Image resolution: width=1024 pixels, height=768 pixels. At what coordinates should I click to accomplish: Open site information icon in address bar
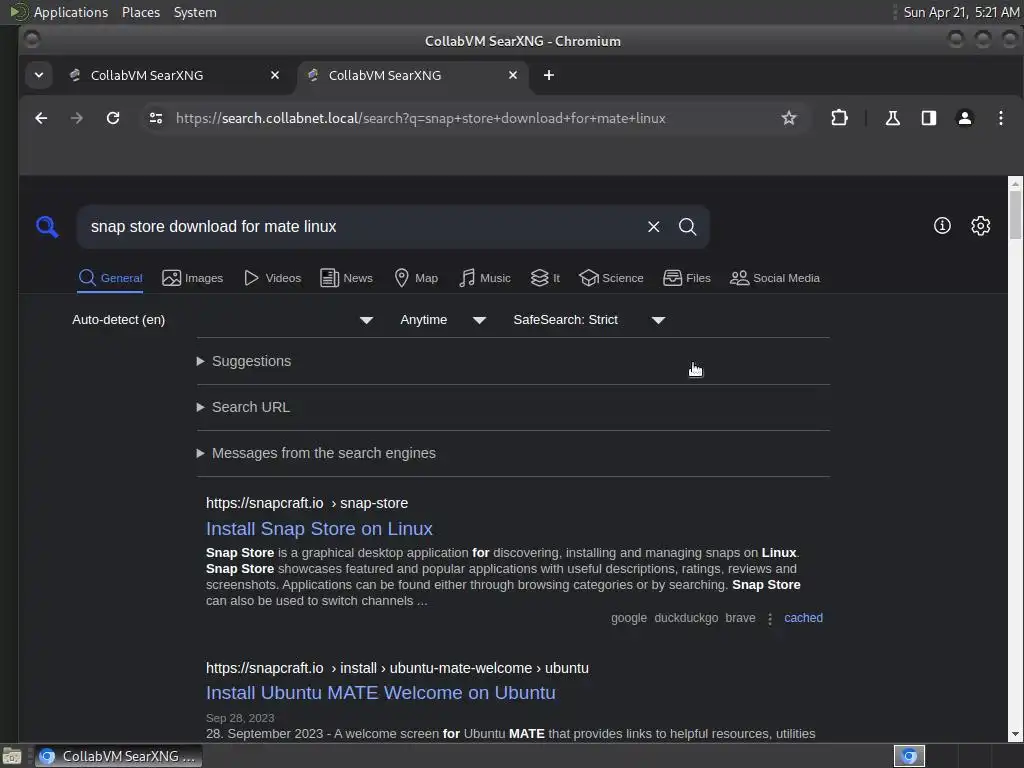click(155, 118)
